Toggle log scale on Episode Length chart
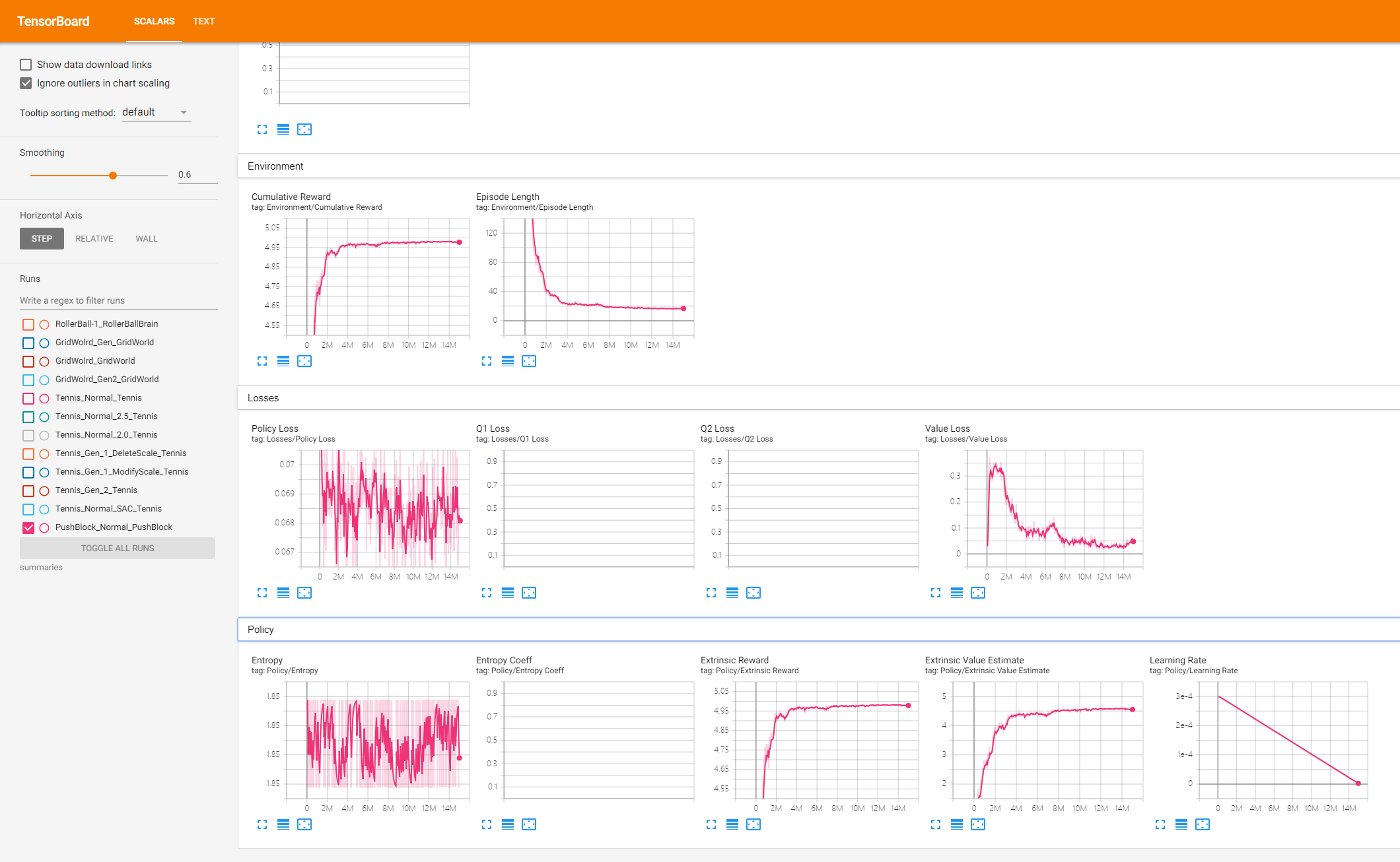The image size is (1400, 862). (508, 361)
